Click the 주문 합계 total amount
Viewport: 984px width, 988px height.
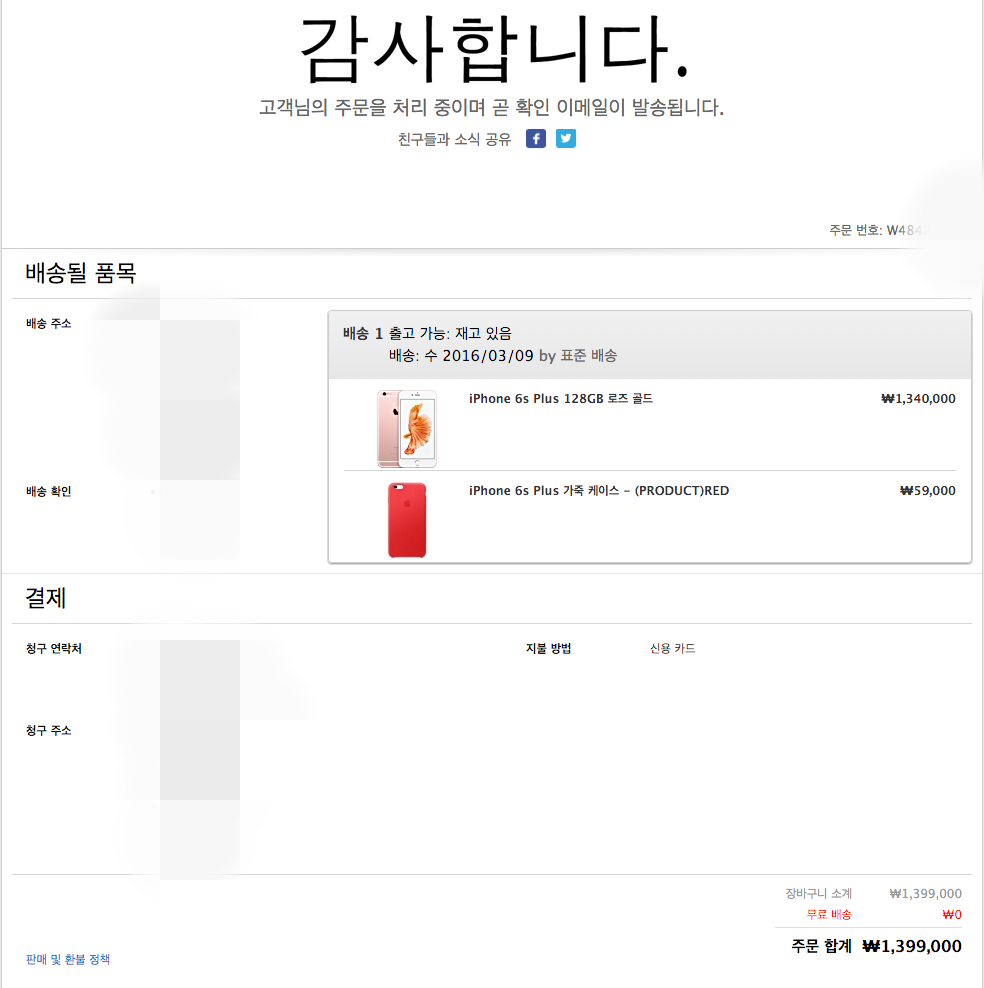pyautogui.click(x=912, y=946)
